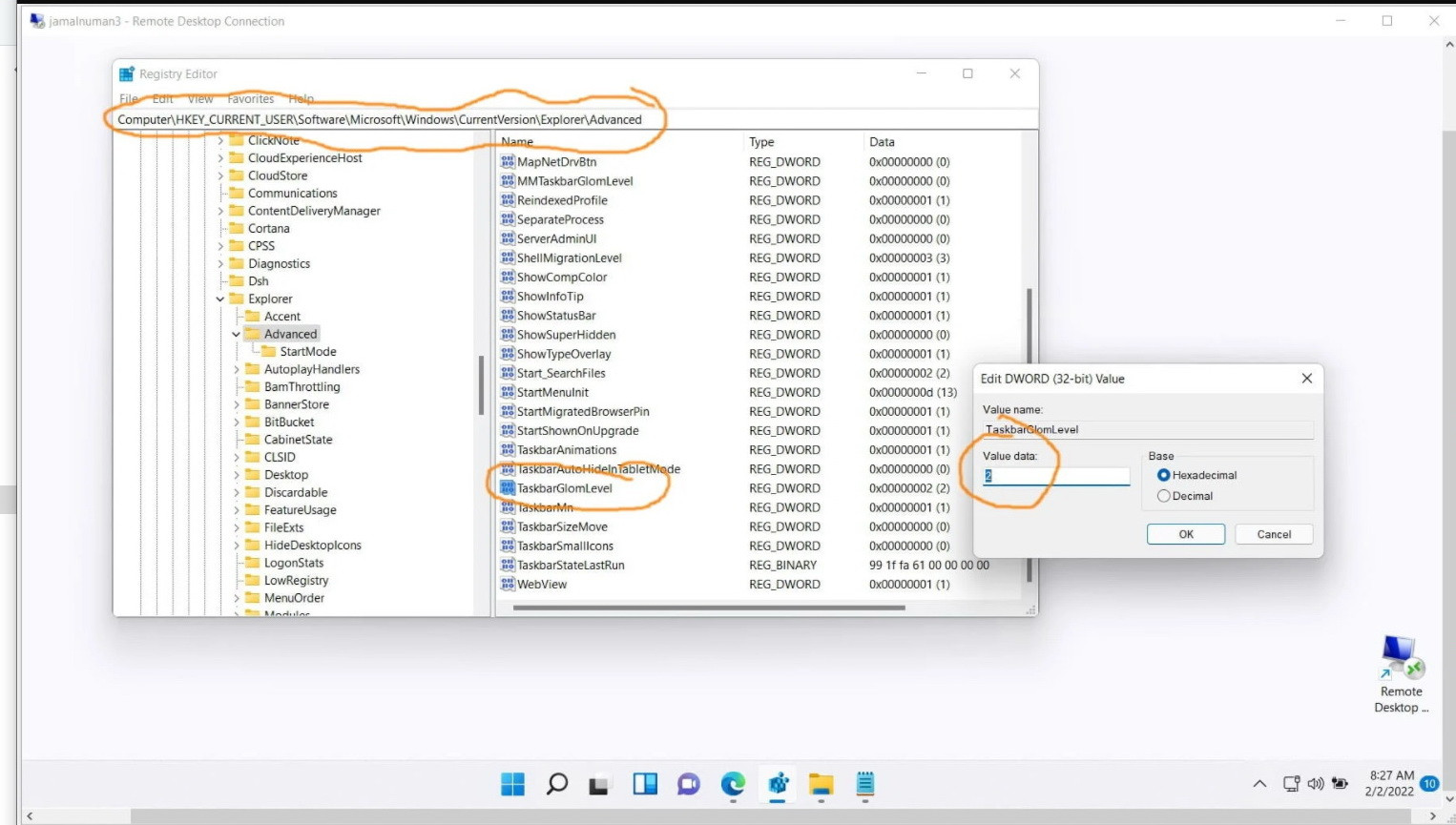Expand the AutoplayHandlers key
Screen dimensions: 1456x825
coord(237,369)
